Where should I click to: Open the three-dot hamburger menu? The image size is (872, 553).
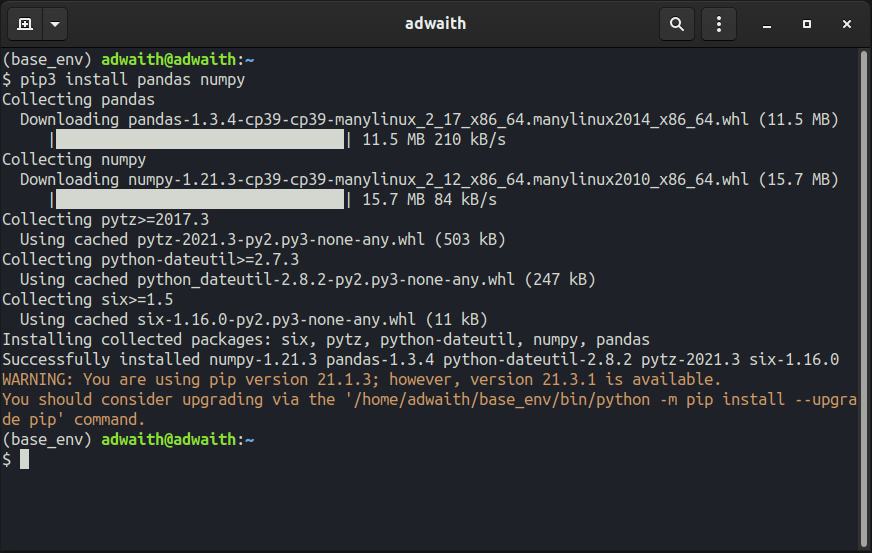click(719, 24)
